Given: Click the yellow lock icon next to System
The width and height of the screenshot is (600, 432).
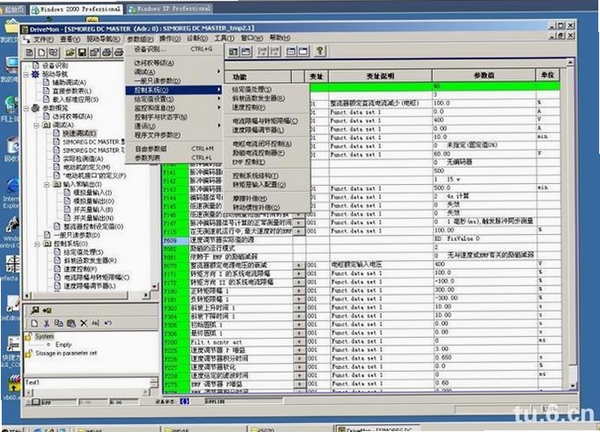Looking at the screenshot, I should (x=28, y=337).
